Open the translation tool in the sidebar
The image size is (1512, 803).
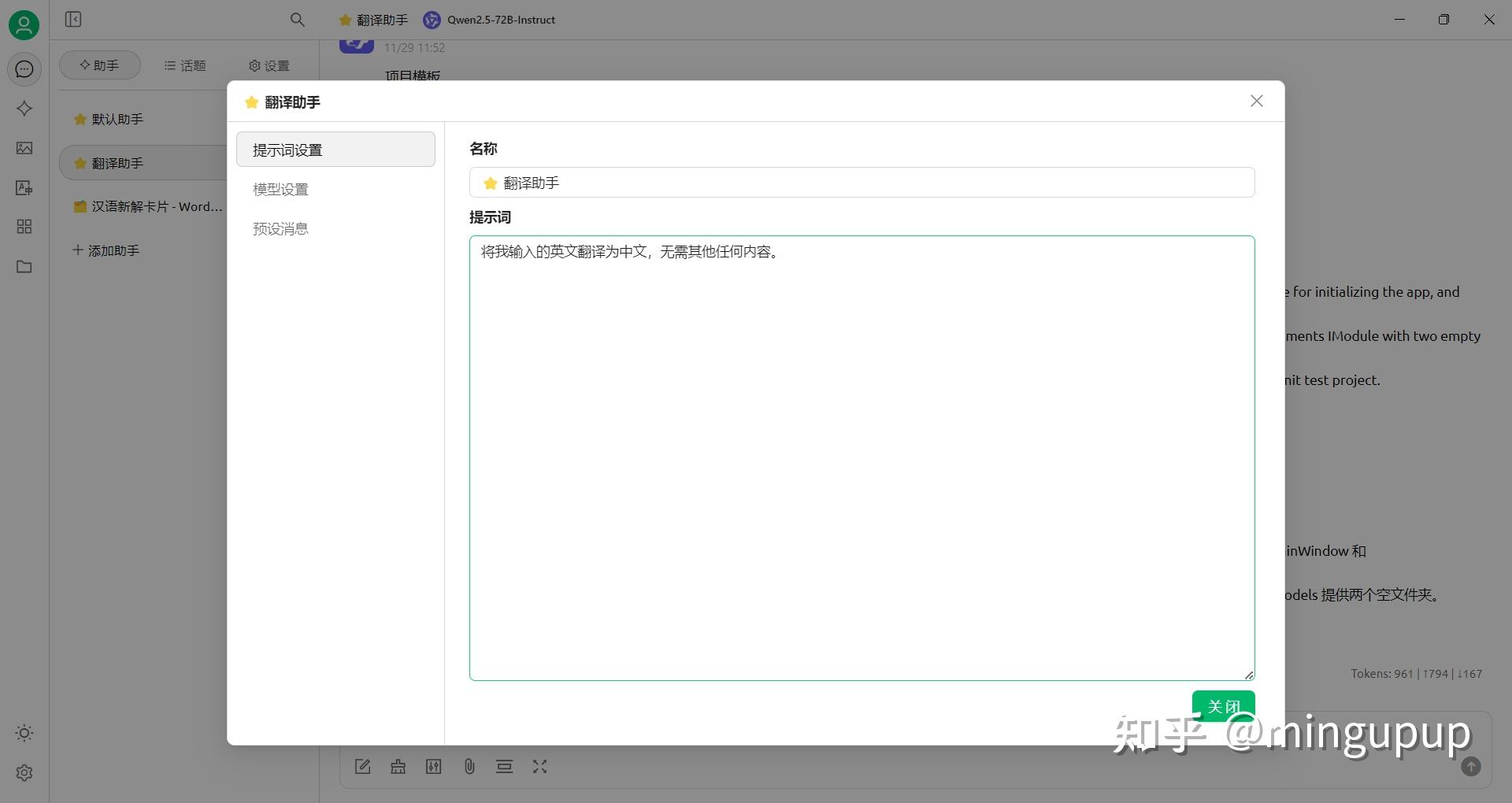pyautogui.click(x=24, y=188)
